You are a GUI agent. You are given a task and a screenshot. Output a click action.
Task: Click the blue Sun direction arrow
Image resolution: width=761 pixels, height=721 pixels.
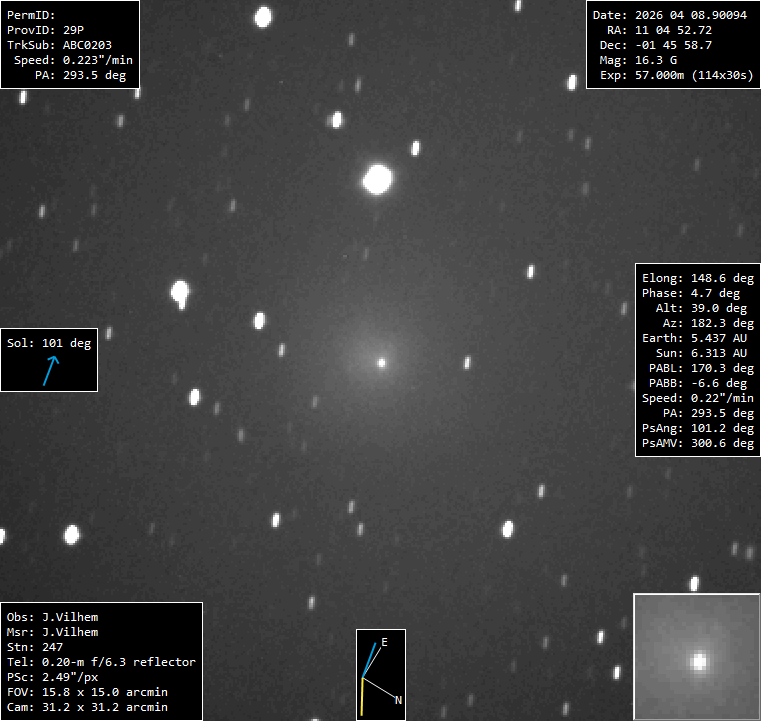click(50, 370)
